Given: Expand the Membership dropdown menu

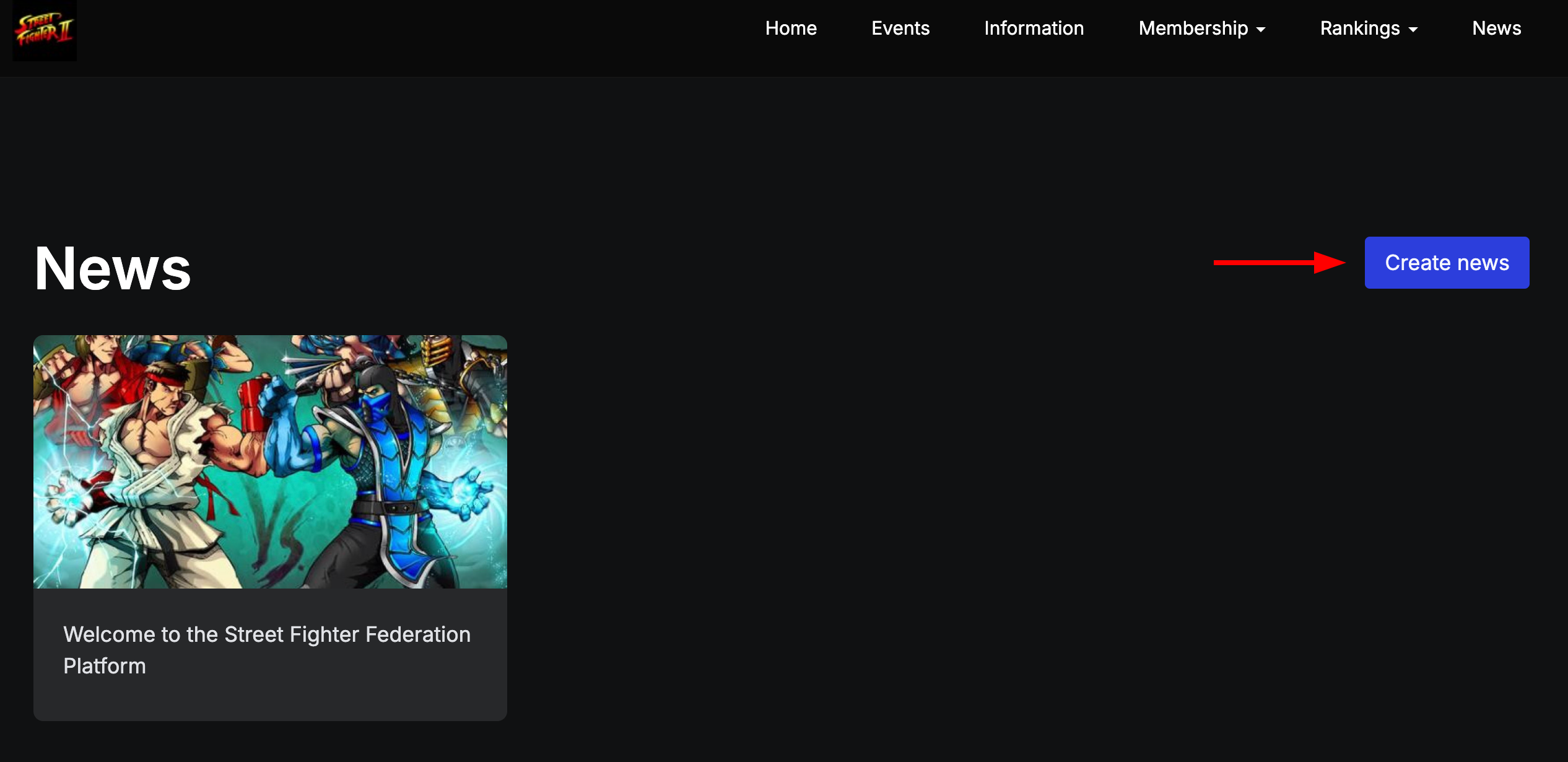Looking at the screenshot, I should click(x=1193, y=28).
